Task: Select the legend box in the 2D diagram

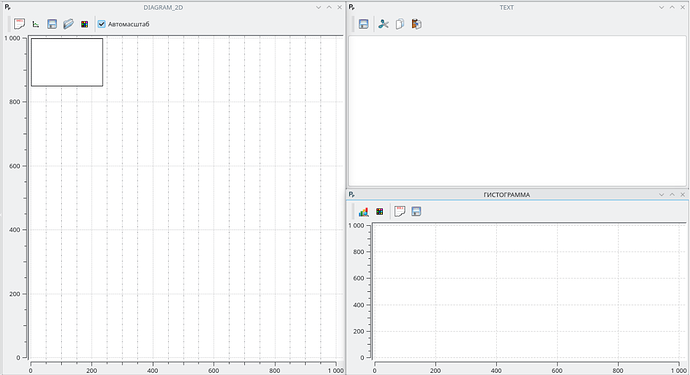Action: coord(67,62)
